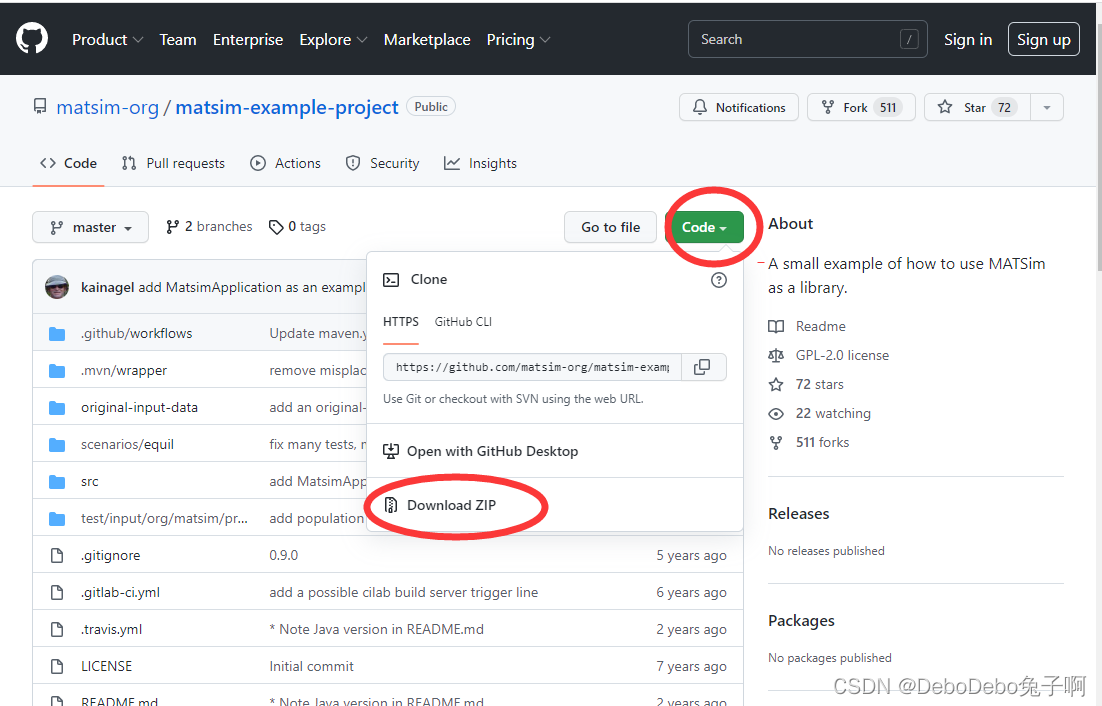The width and height of the screenshot is (1102, 706).
Task: Expand the Product menu
Action: (x=107, y=39)
